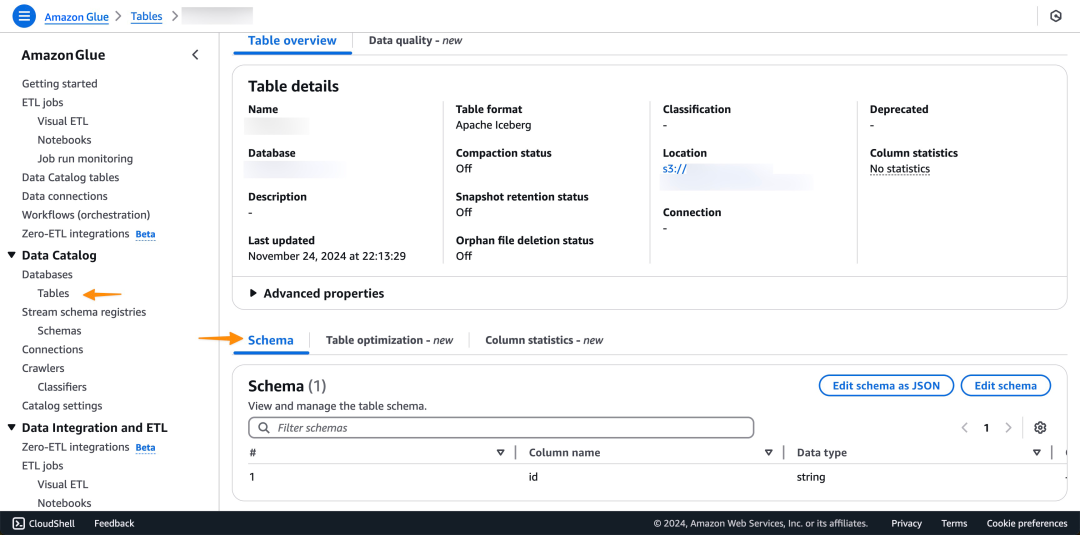The height and width of the screenshot is (535, 1080).
Task: Open Data connections in sidebar
Action: tap(65, 196)
